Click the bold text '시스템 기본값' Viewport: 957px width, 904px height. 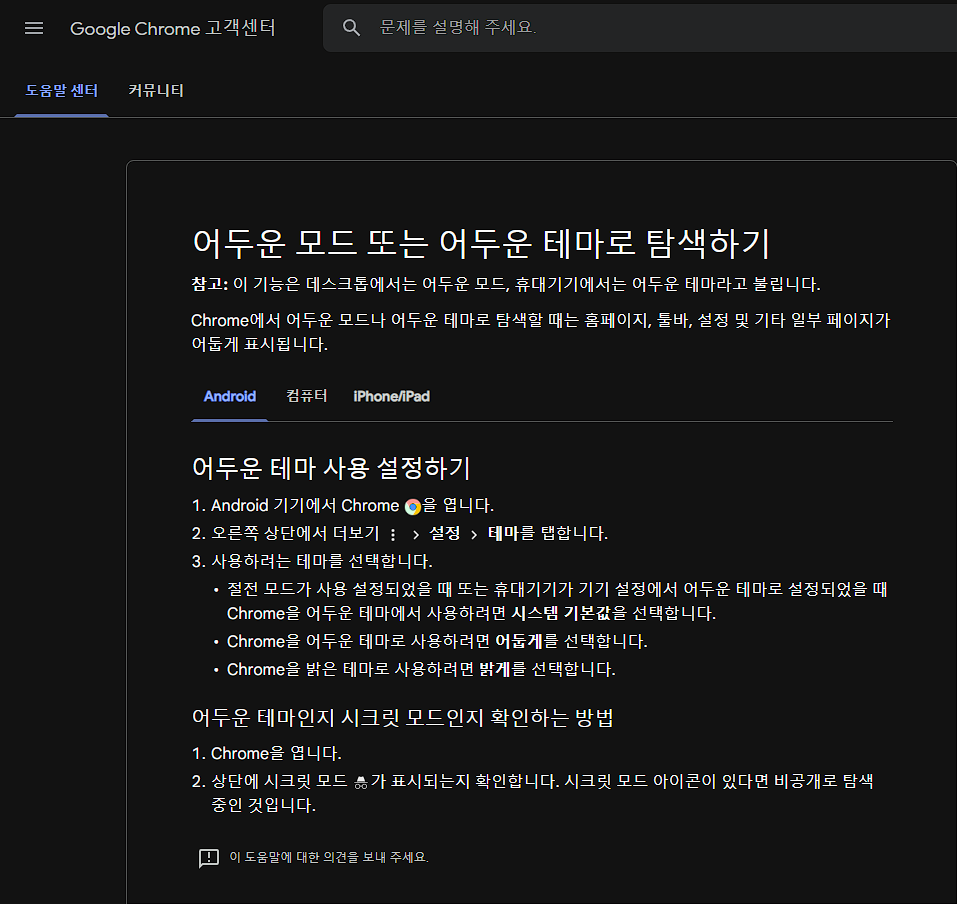(561, 613)
